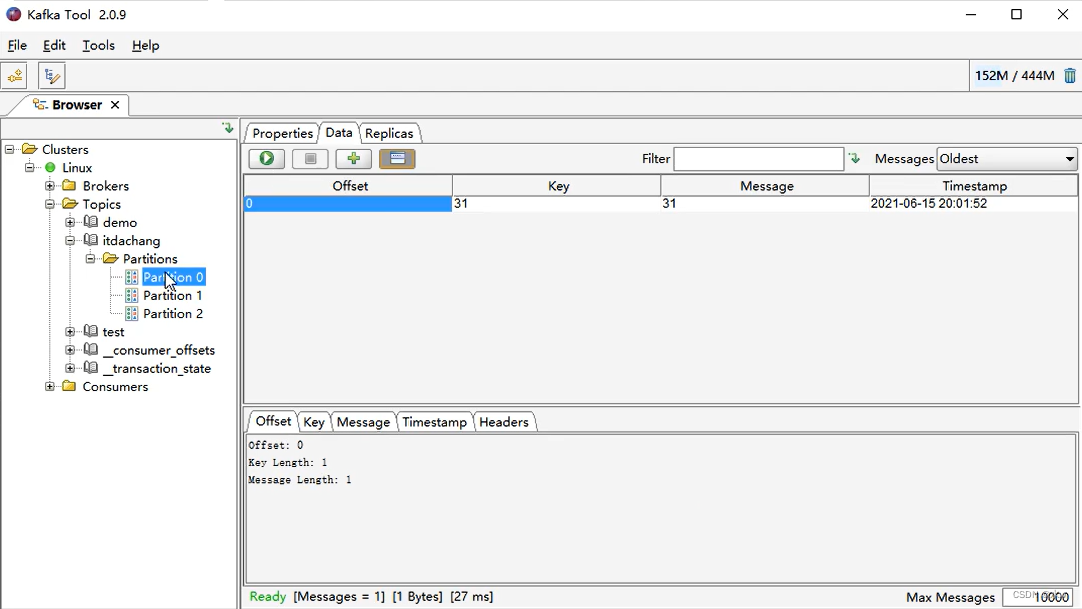
Task: Open the Key detail tab
Action: pyautogui.click(x=314, y=422)
